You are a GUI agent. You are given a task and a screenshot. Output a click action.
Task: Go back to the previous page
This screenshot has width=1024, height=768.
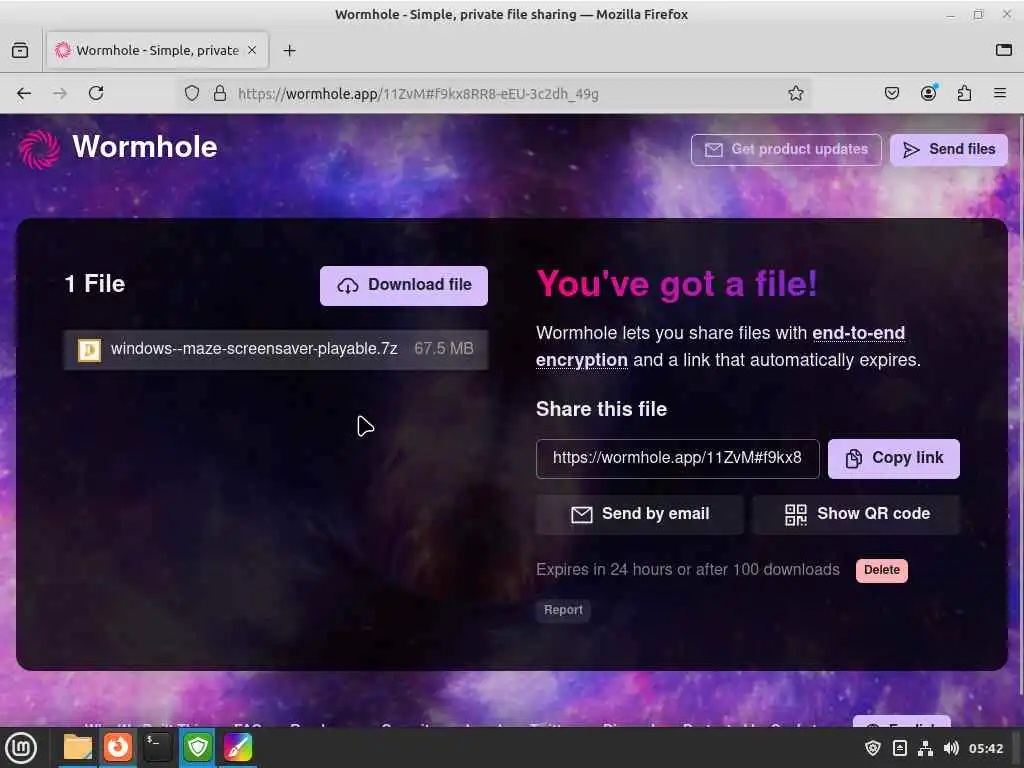tap(24, 93)
